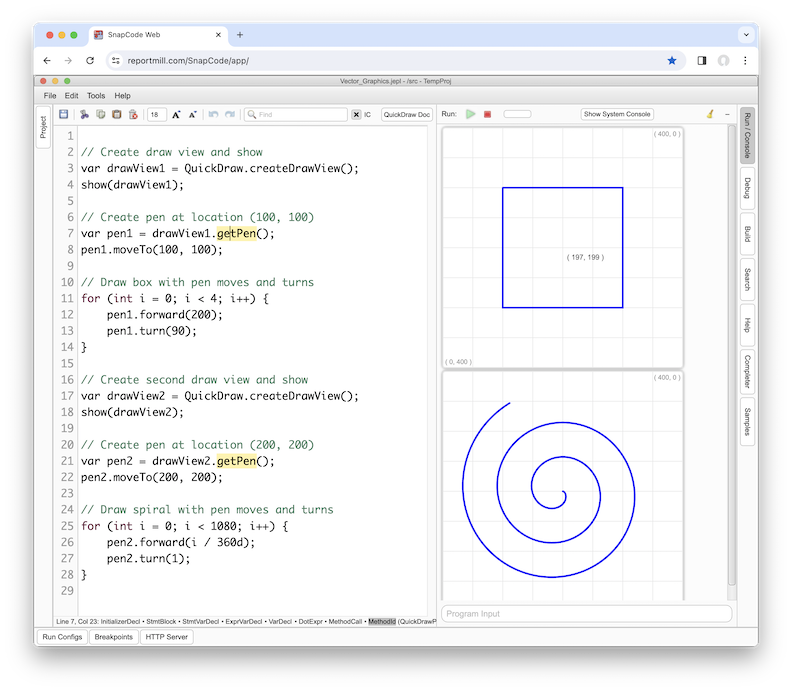Screen dimensions: 792x691
Task: Expand browser tab search chevron
Action: pos(746,35)
